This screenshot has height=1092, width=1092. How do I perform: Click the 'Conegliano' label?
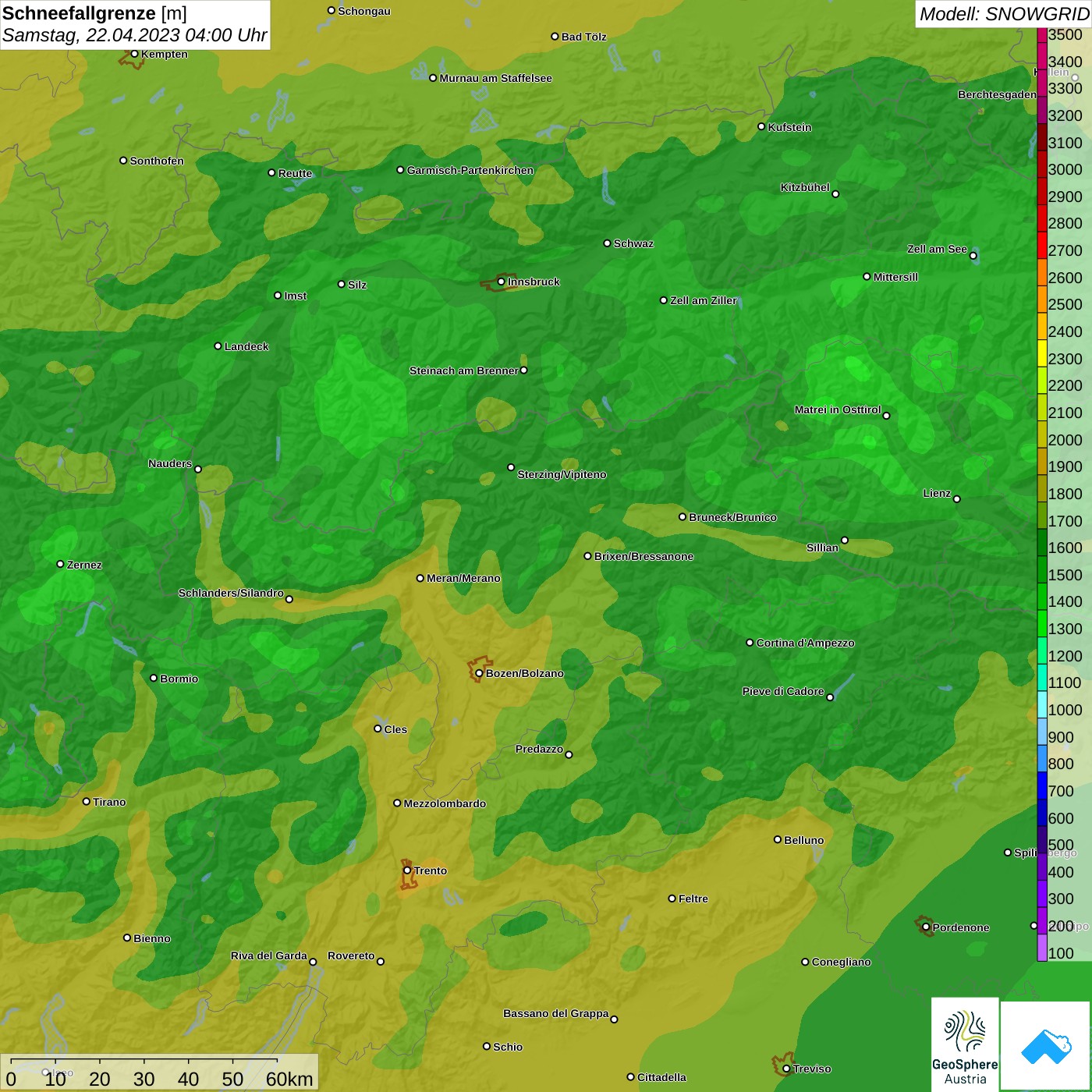pos(841,962)
